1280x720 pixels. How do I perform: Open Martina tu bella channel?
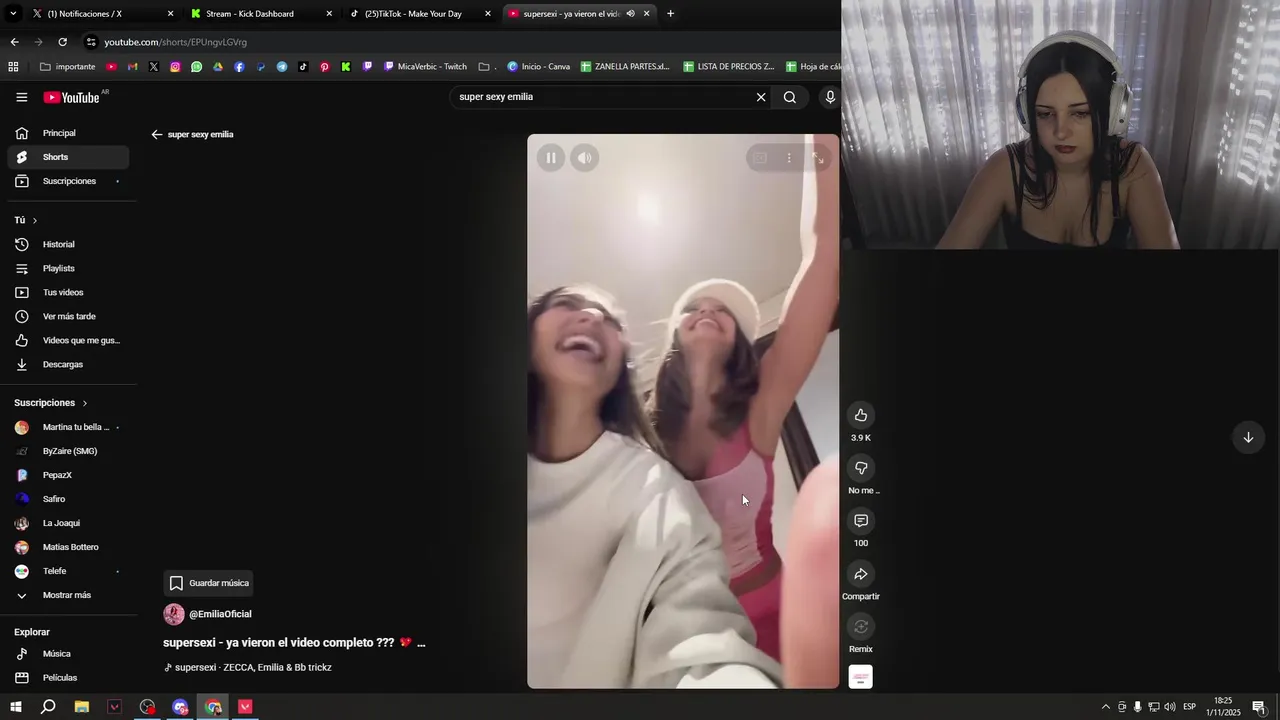tap(68, 427)
